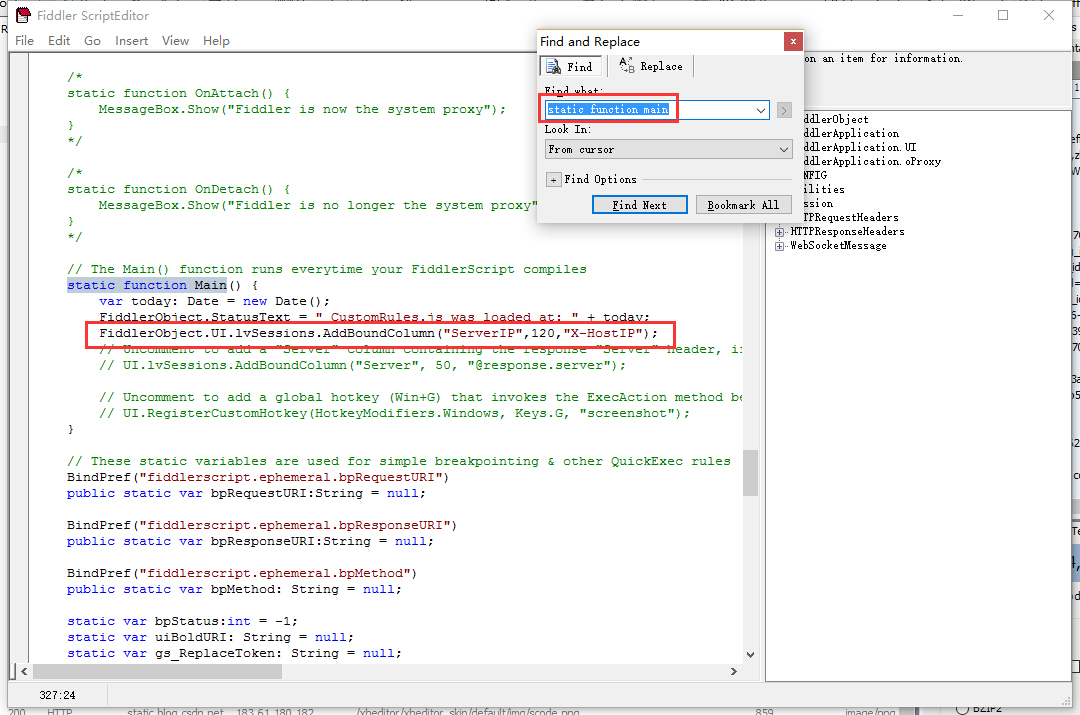Select WebSocketMessage in class tree
Image resolution: width=1080 pixels, height=715 pixels.
(x=838, y=245)
